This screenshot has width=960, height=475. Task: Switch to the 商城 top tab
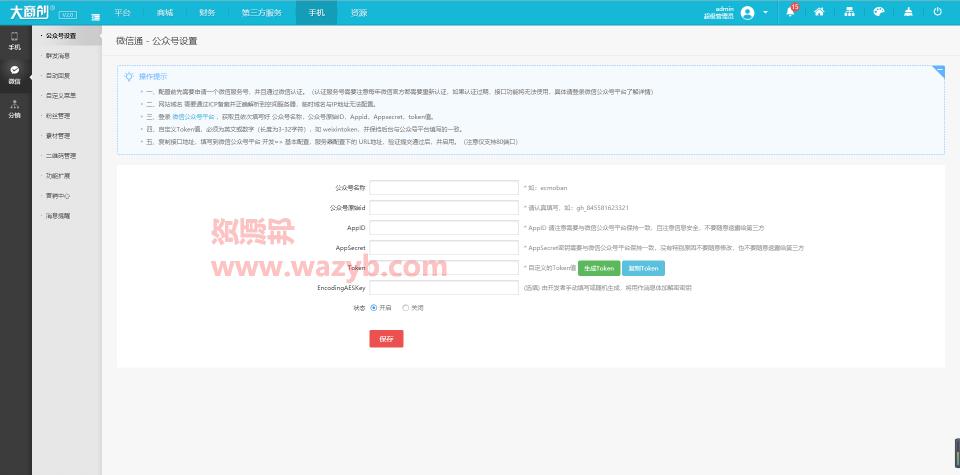(x=165, y=12)
